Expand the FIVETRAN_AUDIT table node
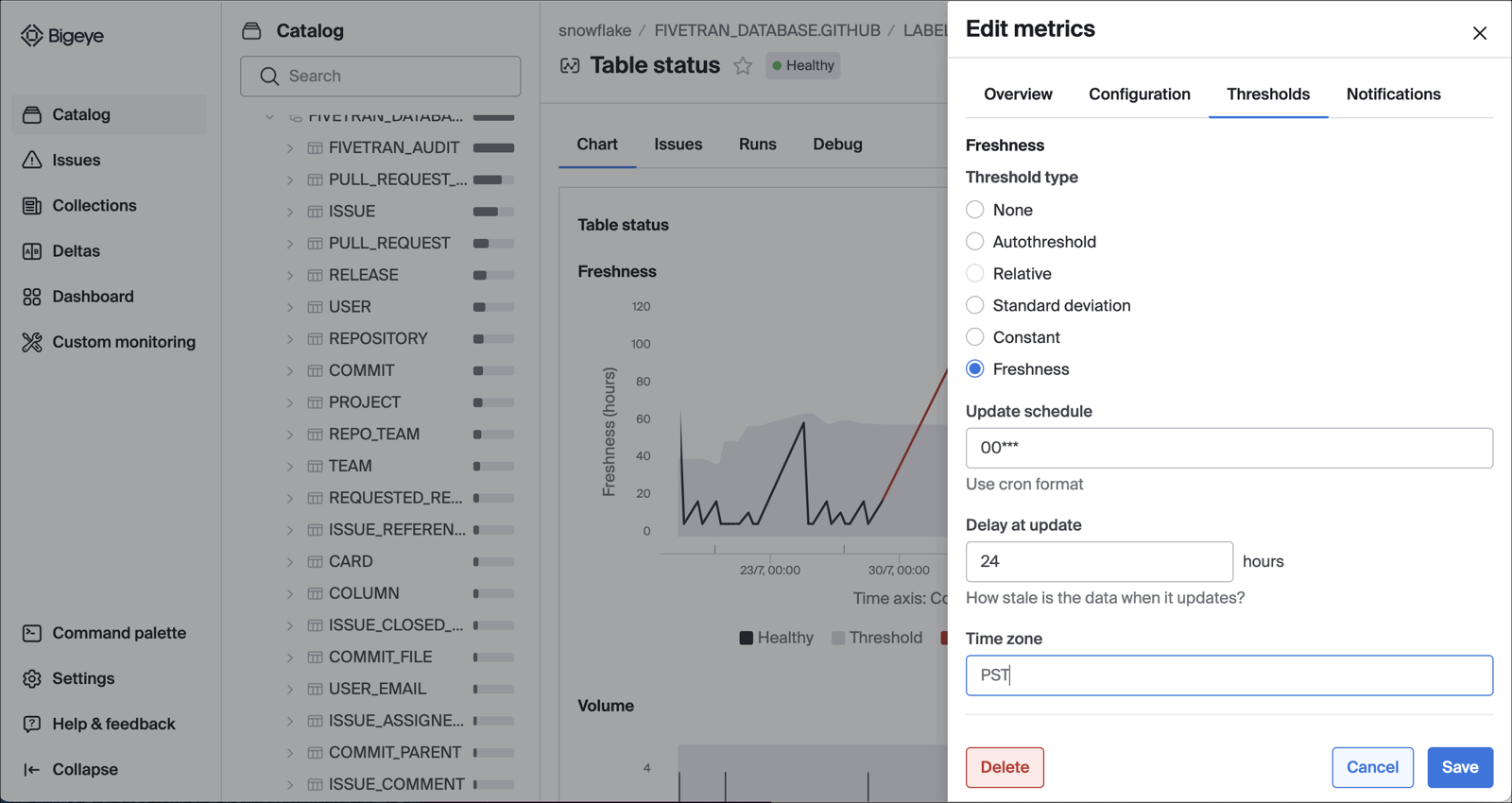Viewport: 1512px width, 803px height. [x=290, y=148]
